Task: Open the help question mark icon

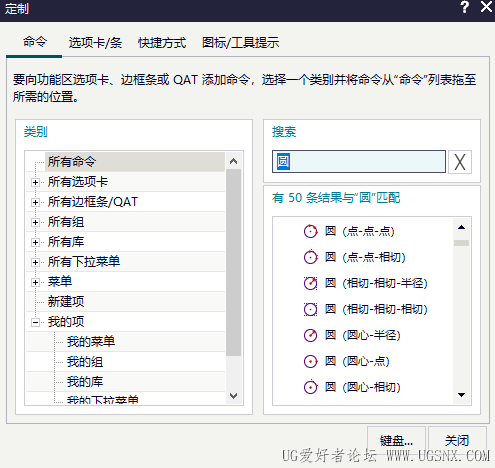Action: pos(465,7)
